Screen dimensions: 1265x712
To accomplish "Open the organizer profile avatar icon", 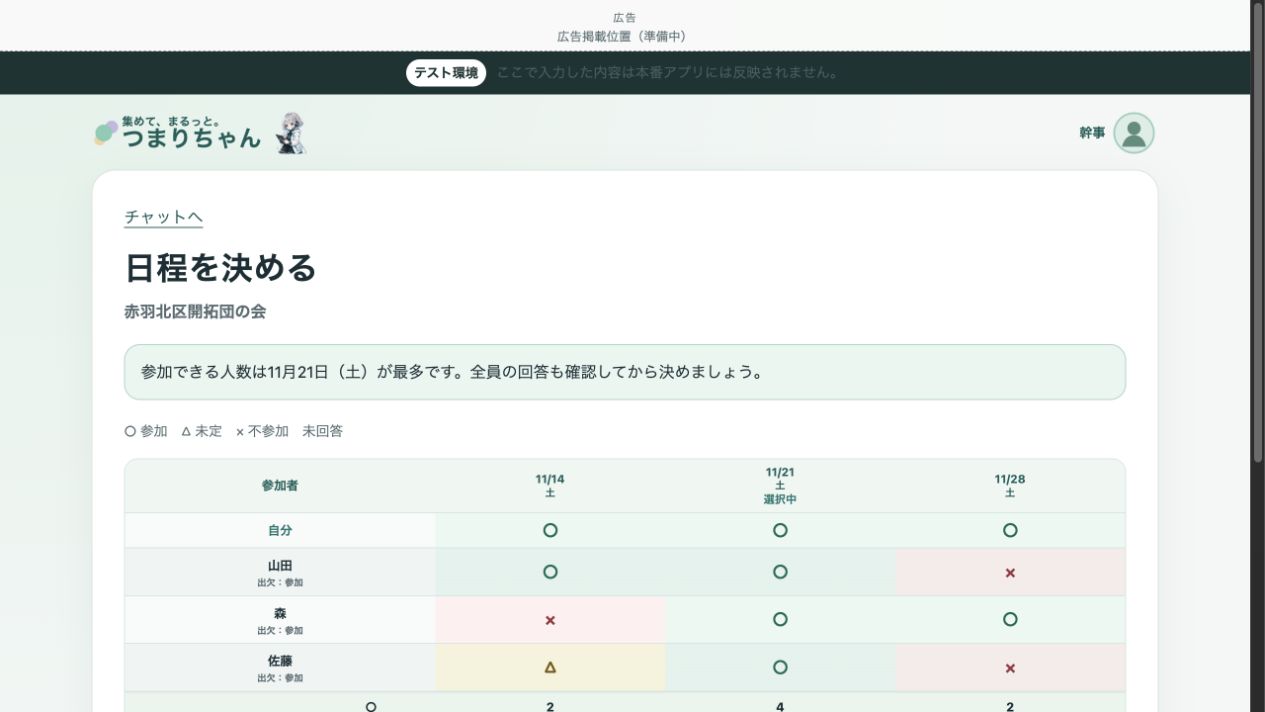I will click(1133, 132).
